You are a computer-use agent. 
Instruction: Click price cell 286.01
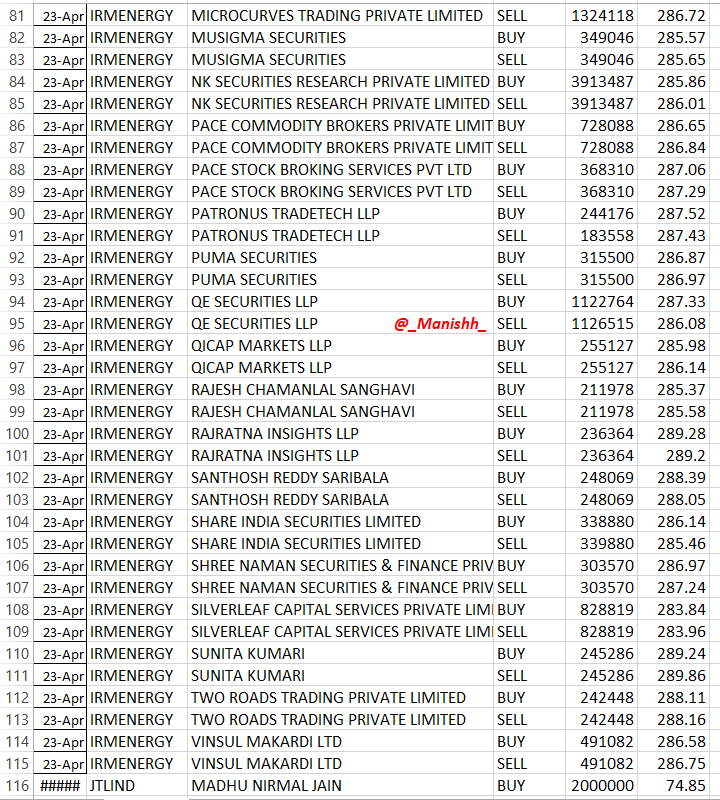pos(673,104)
